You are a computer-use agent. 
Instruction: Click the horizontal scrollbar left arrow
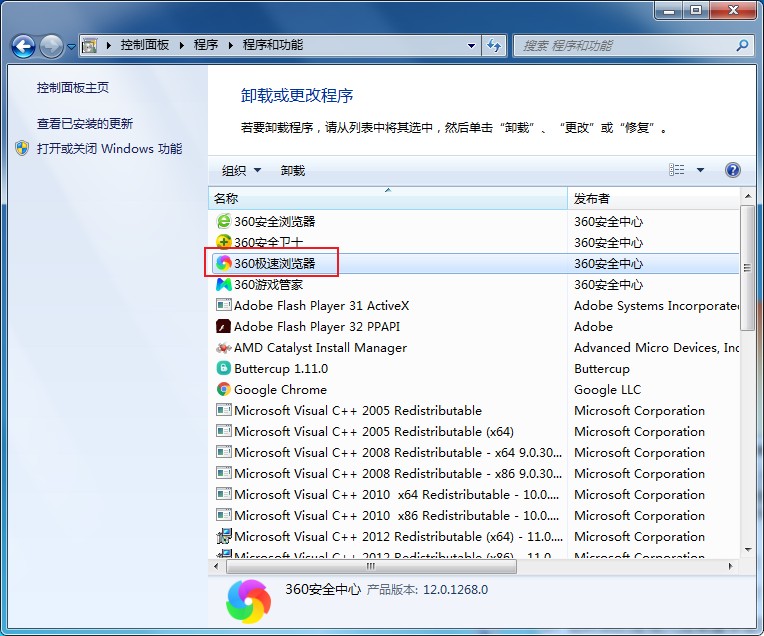point(216,566)
